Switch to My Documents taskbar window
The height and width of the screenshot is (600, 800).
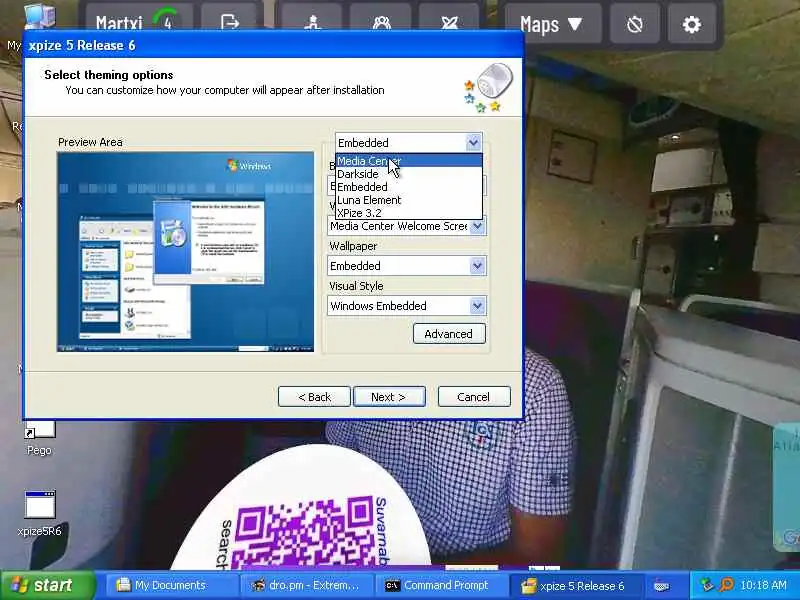point(171,585)
